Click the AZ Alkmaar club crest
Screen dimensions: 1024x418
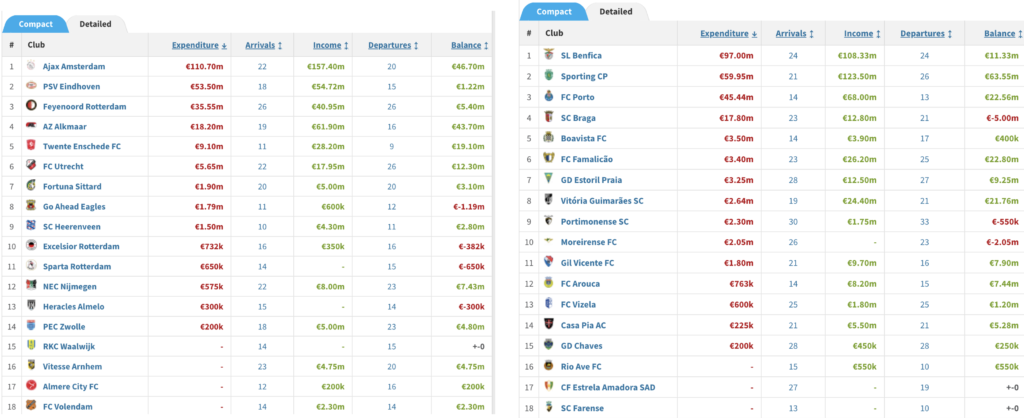point(31,126)
